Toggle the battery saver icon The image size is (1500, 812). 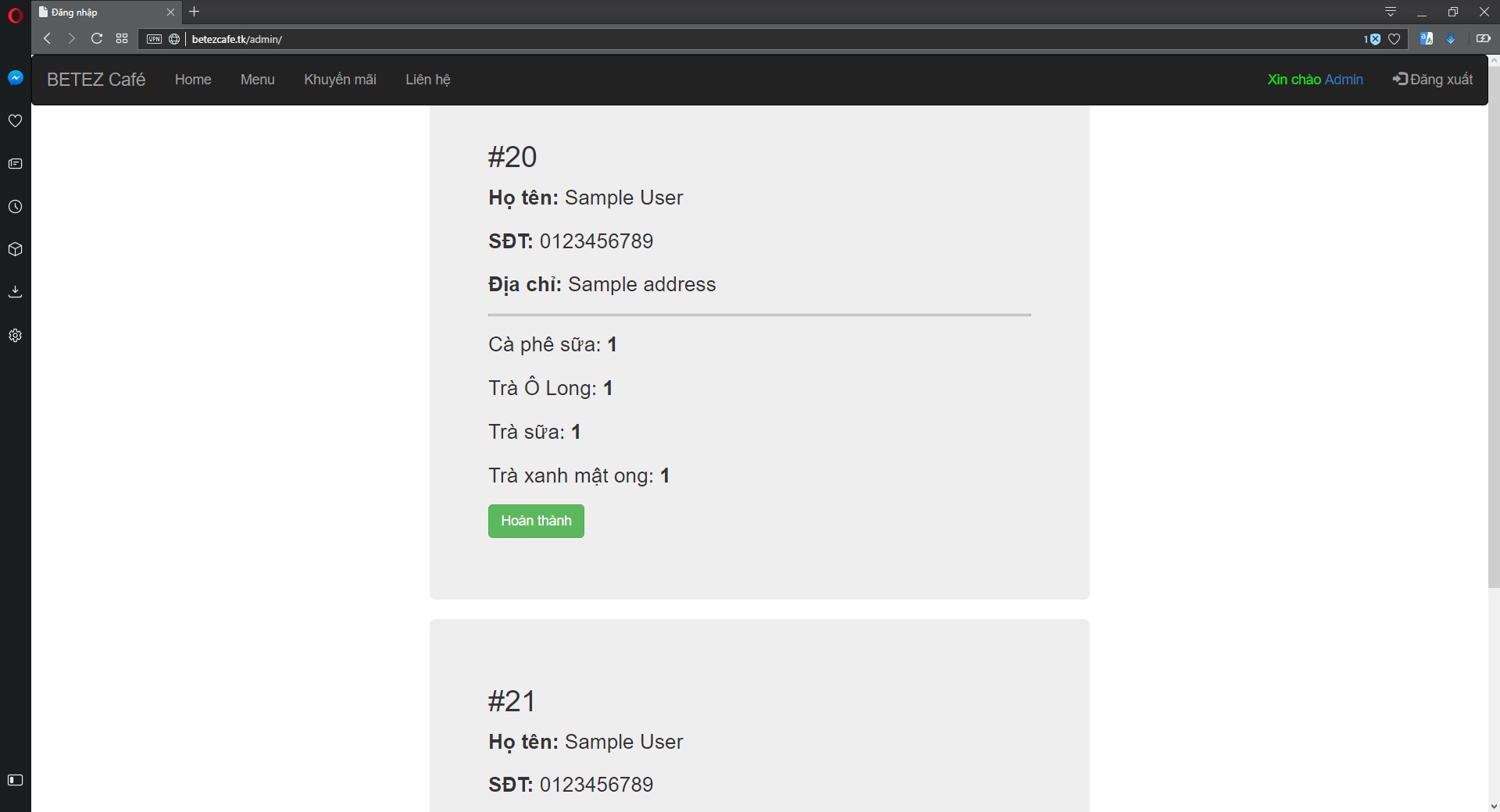1483,38
